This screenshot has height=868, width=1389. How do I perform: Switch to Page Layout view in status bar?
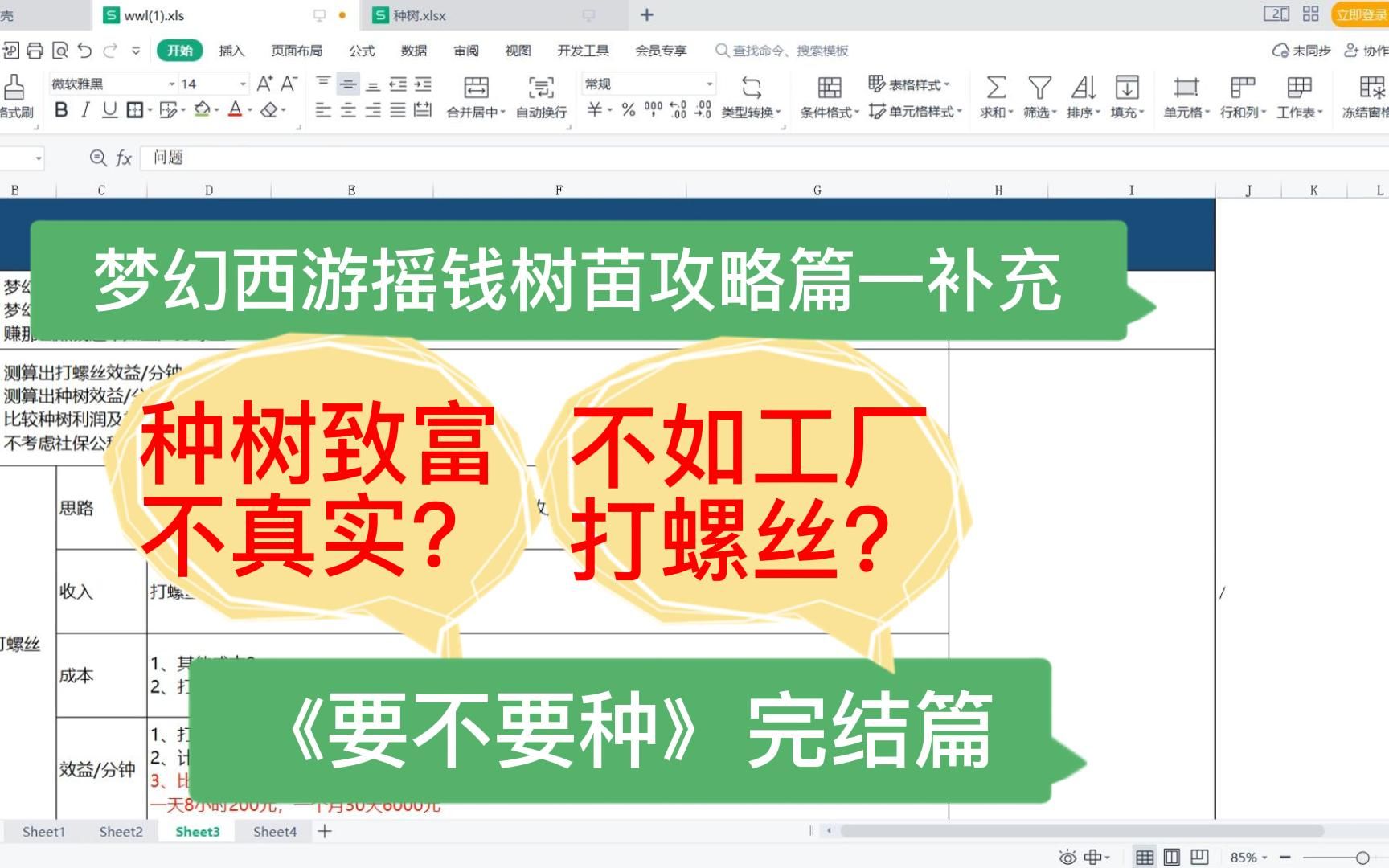[x=1172, y=857]
